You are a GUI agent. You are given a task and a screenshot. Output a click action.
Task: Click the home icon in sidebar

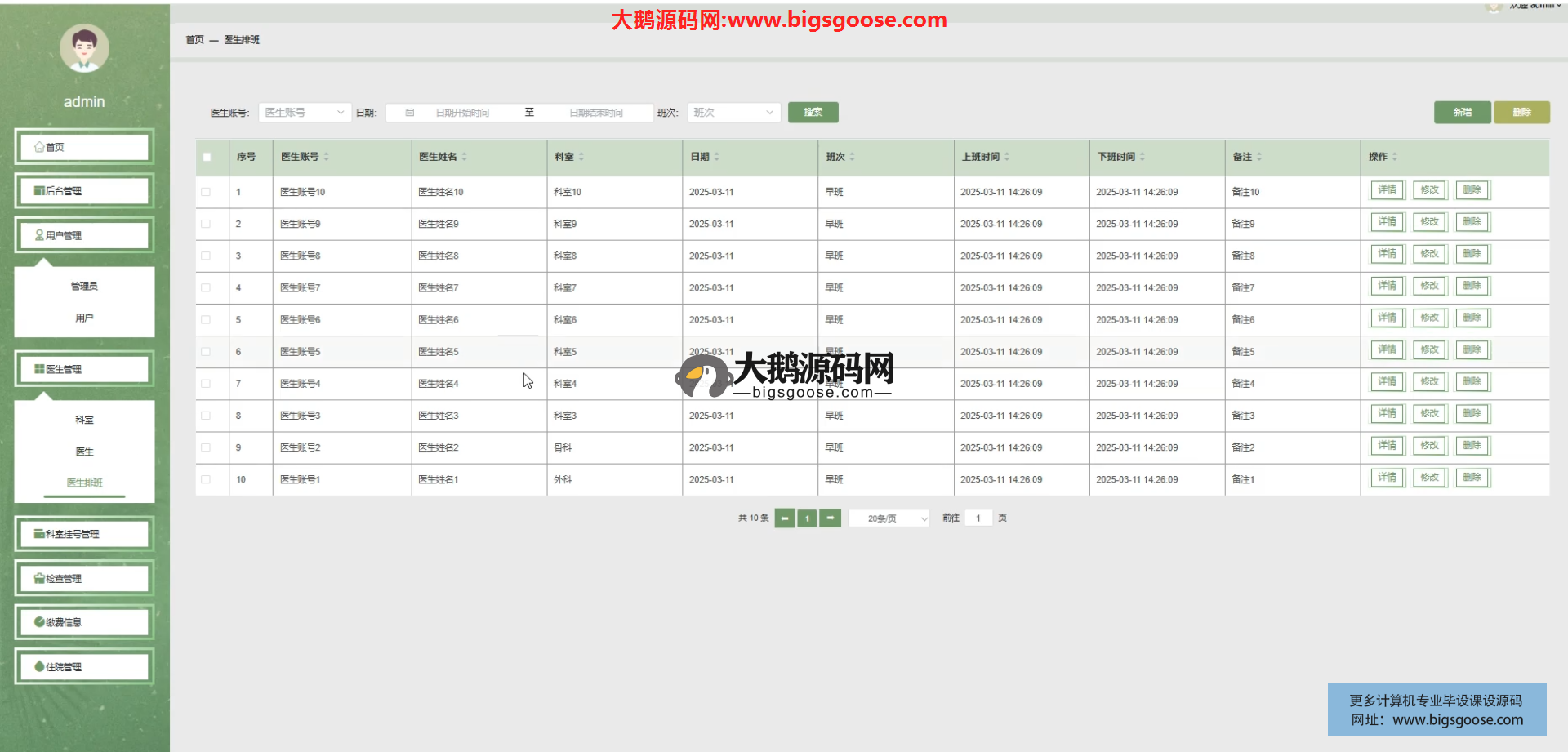(x=39, y=147)
